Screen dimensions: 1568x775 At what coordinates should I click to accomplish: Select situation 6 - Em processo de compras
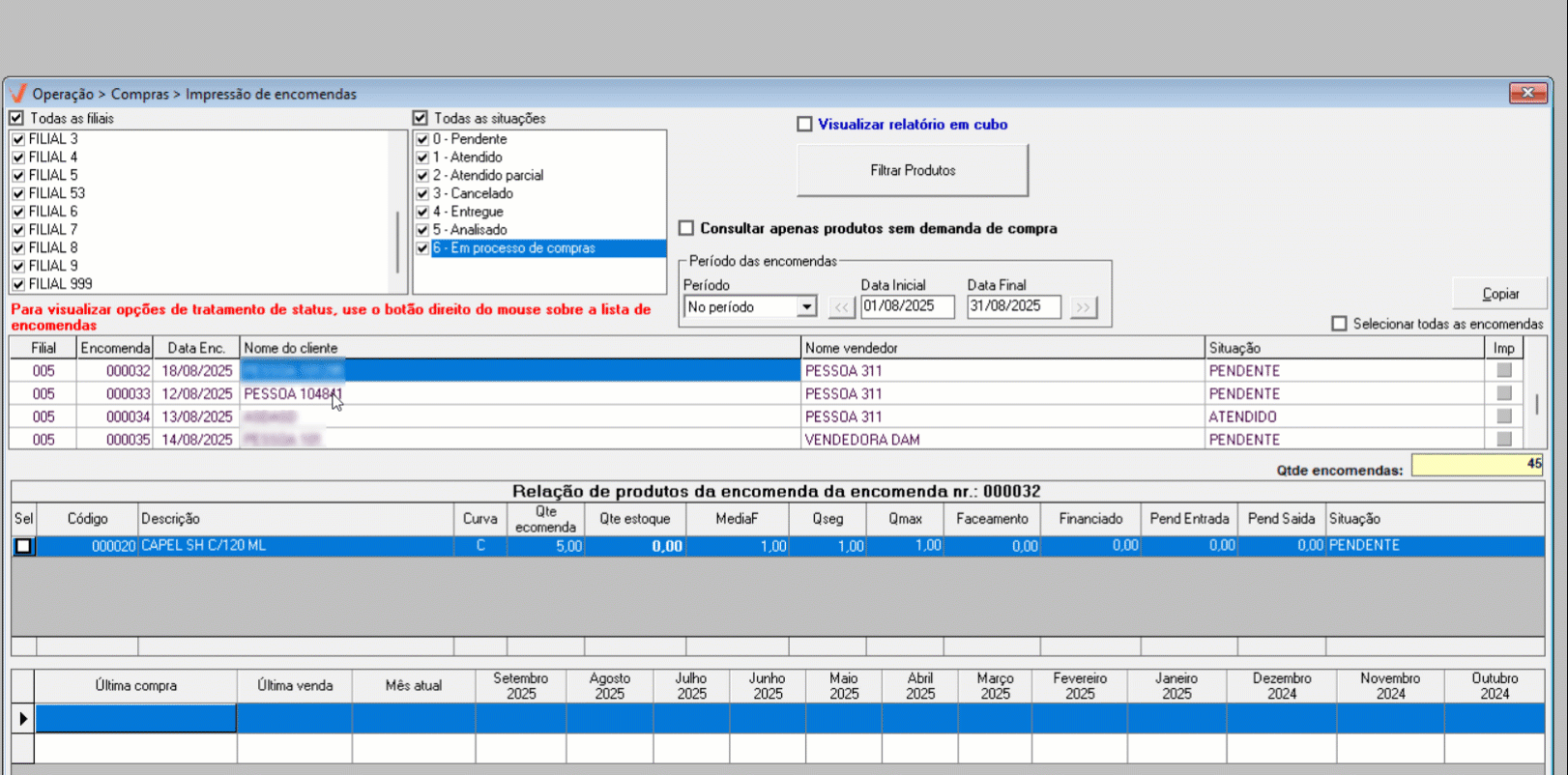coord(513,248)
